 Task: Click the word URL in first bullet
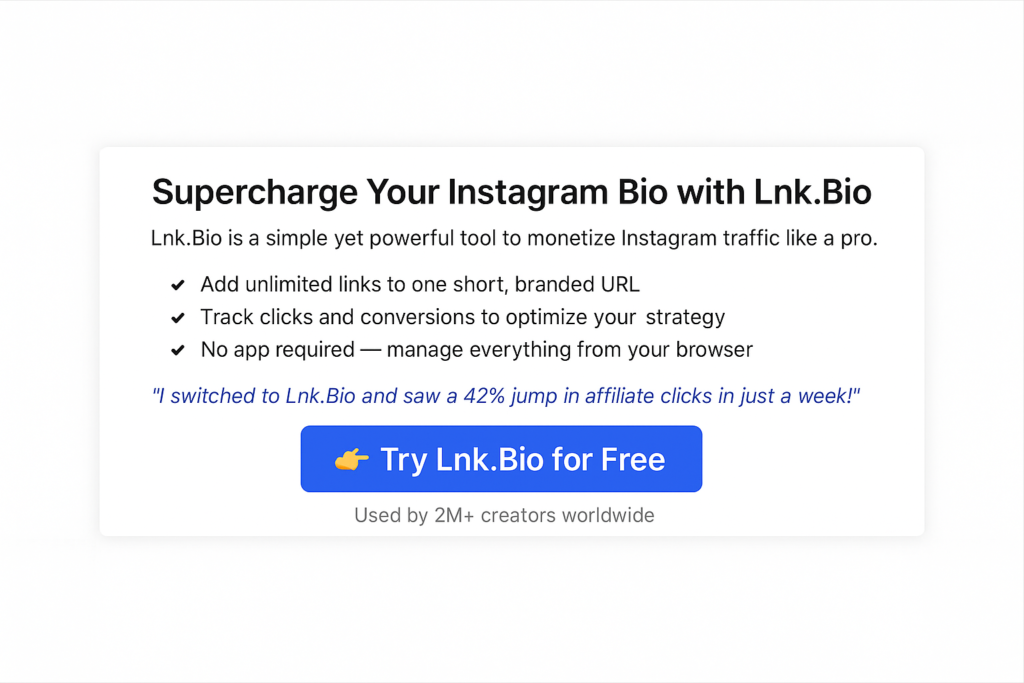point(619,285)
